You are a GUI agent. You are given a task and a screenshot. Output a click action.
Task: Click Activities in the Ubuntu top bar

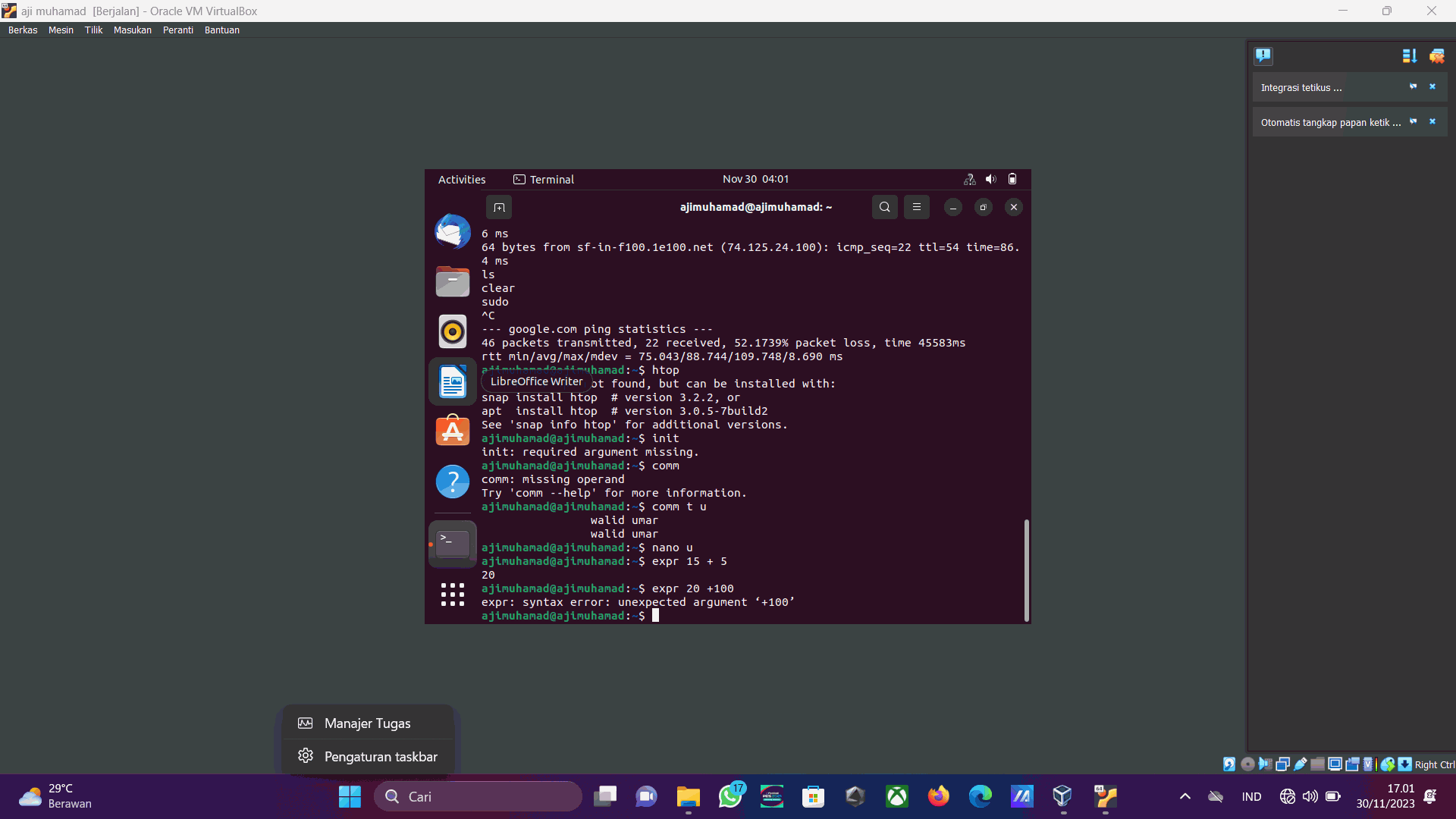pos(462,180)
